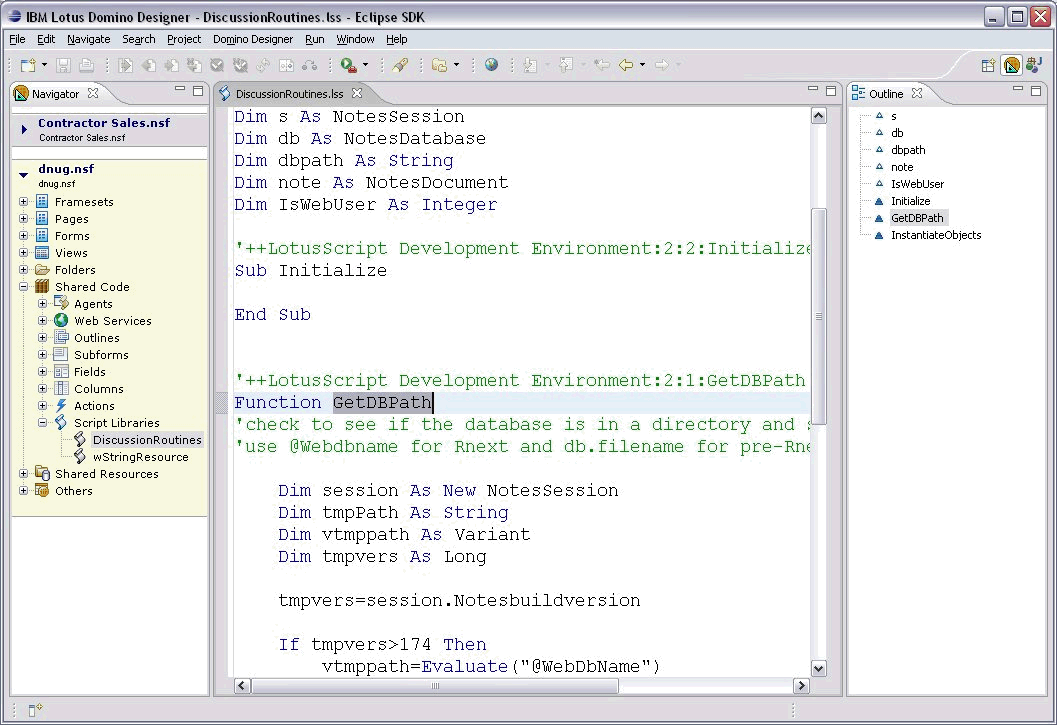Click the editor scroll-down arrow
This screenshot has width=1057, height=725.
(818, 668)
